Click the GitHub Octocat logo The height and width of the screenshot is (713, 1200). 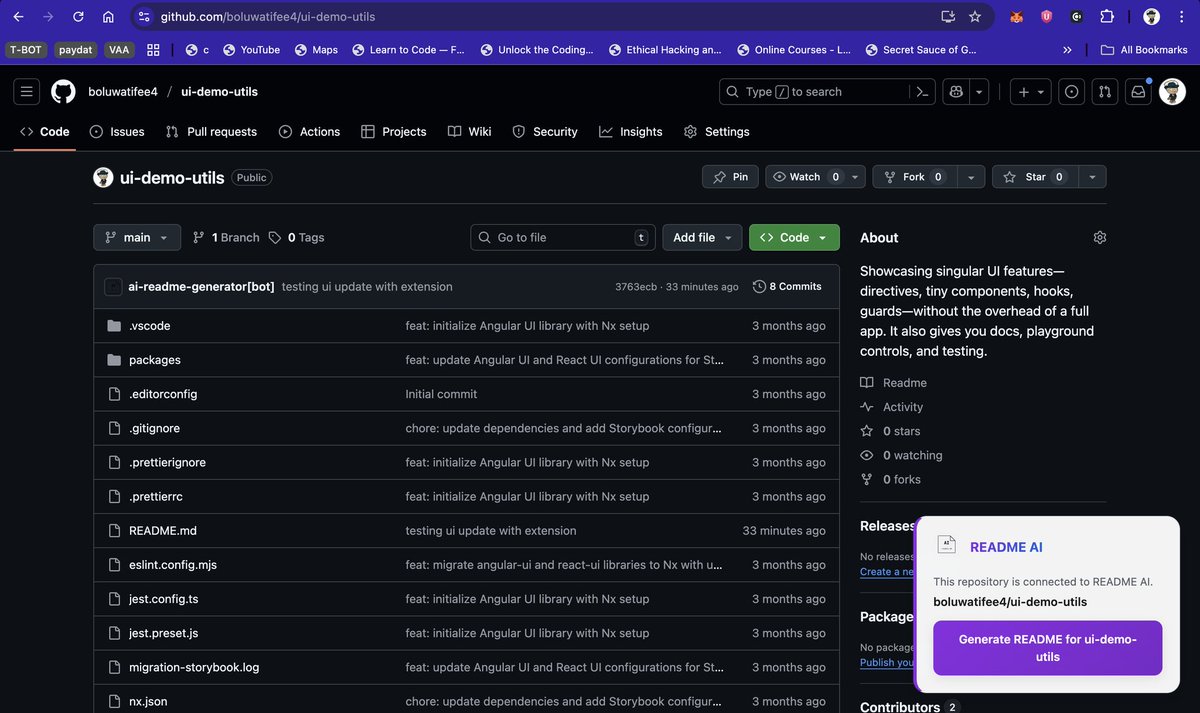pos(63,91)
